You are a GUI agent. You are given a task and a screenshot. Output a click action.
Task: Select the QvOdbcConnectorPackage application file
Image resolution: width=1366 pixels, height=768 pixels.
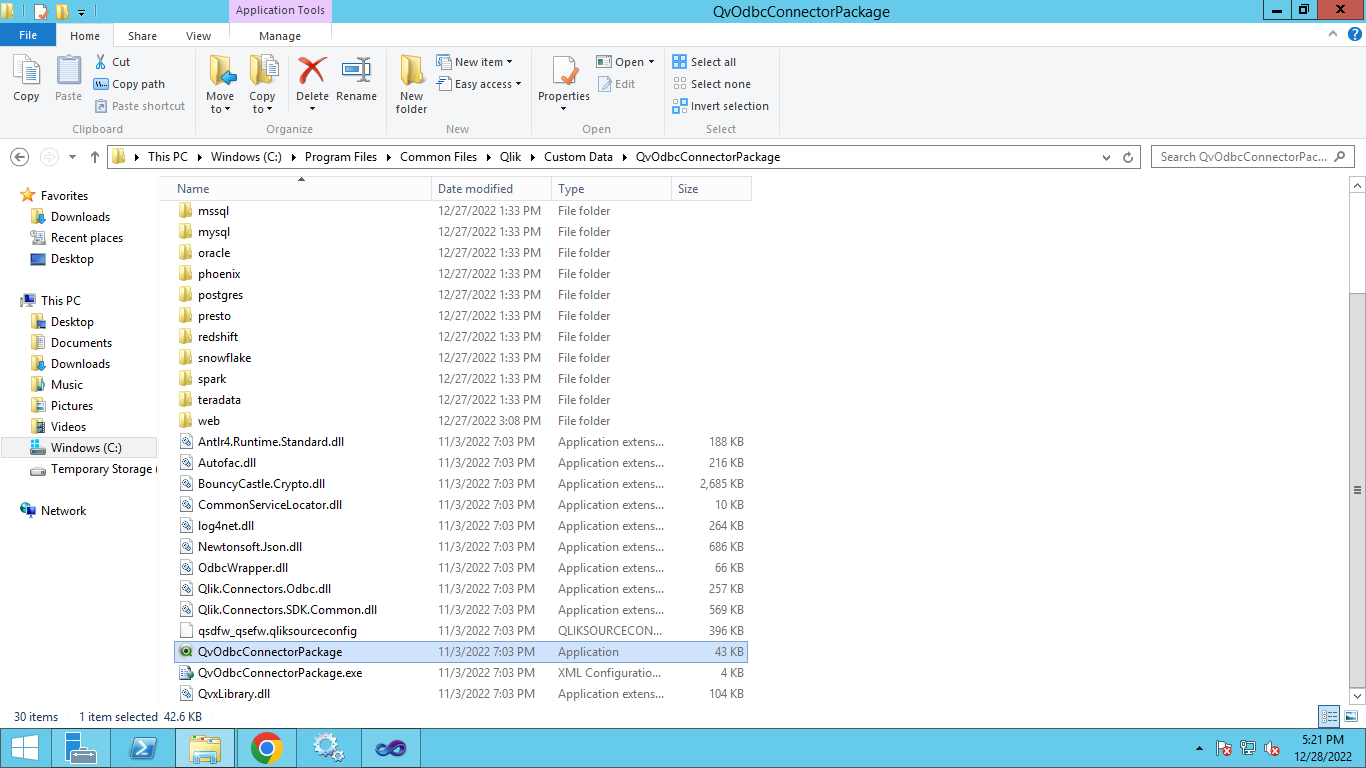460,652
